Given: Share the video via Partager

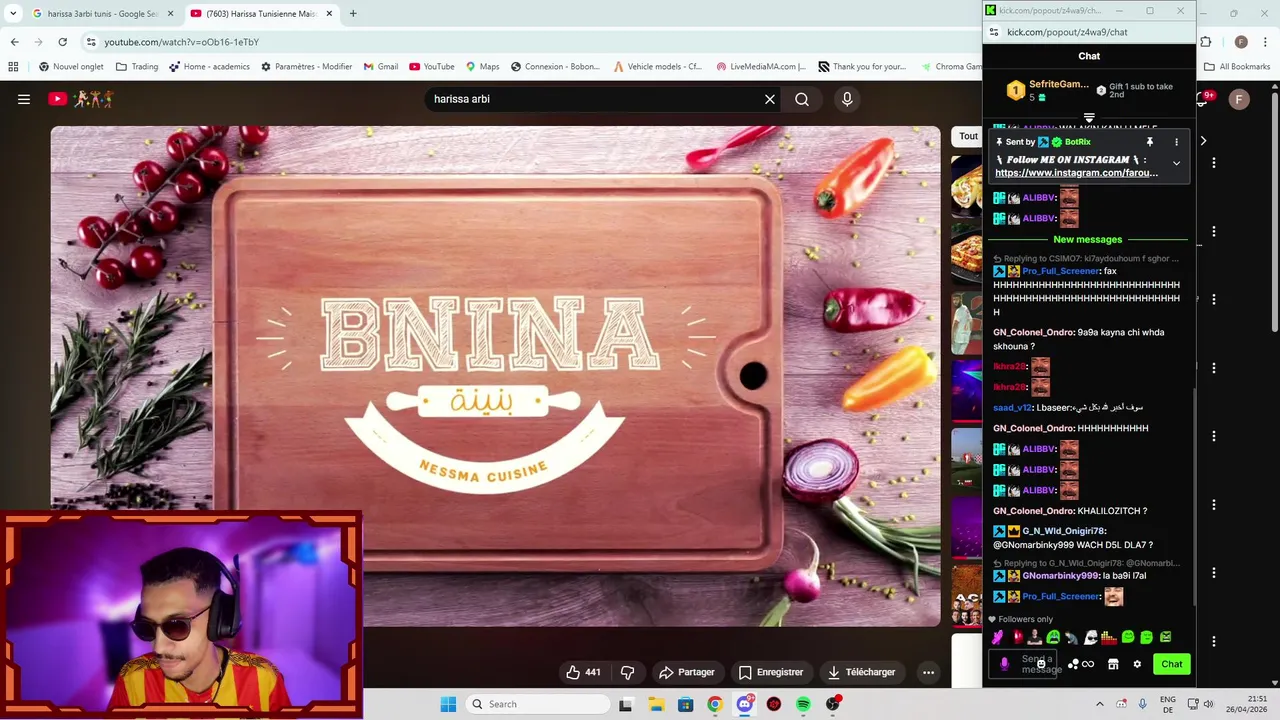Looking at the screenshot, I should 686,672.
